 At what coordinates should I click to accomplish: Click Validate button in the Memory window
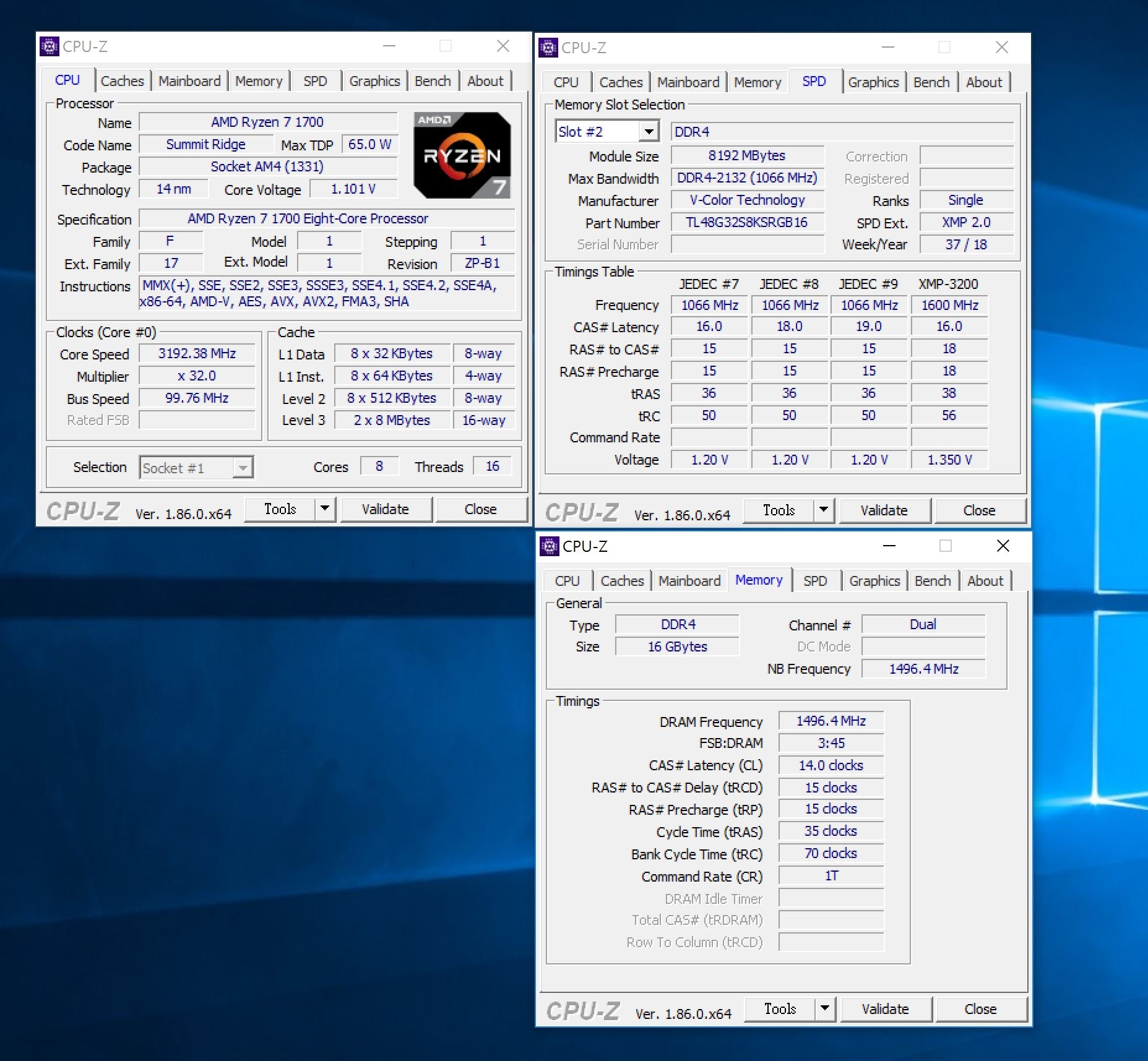886,1009
